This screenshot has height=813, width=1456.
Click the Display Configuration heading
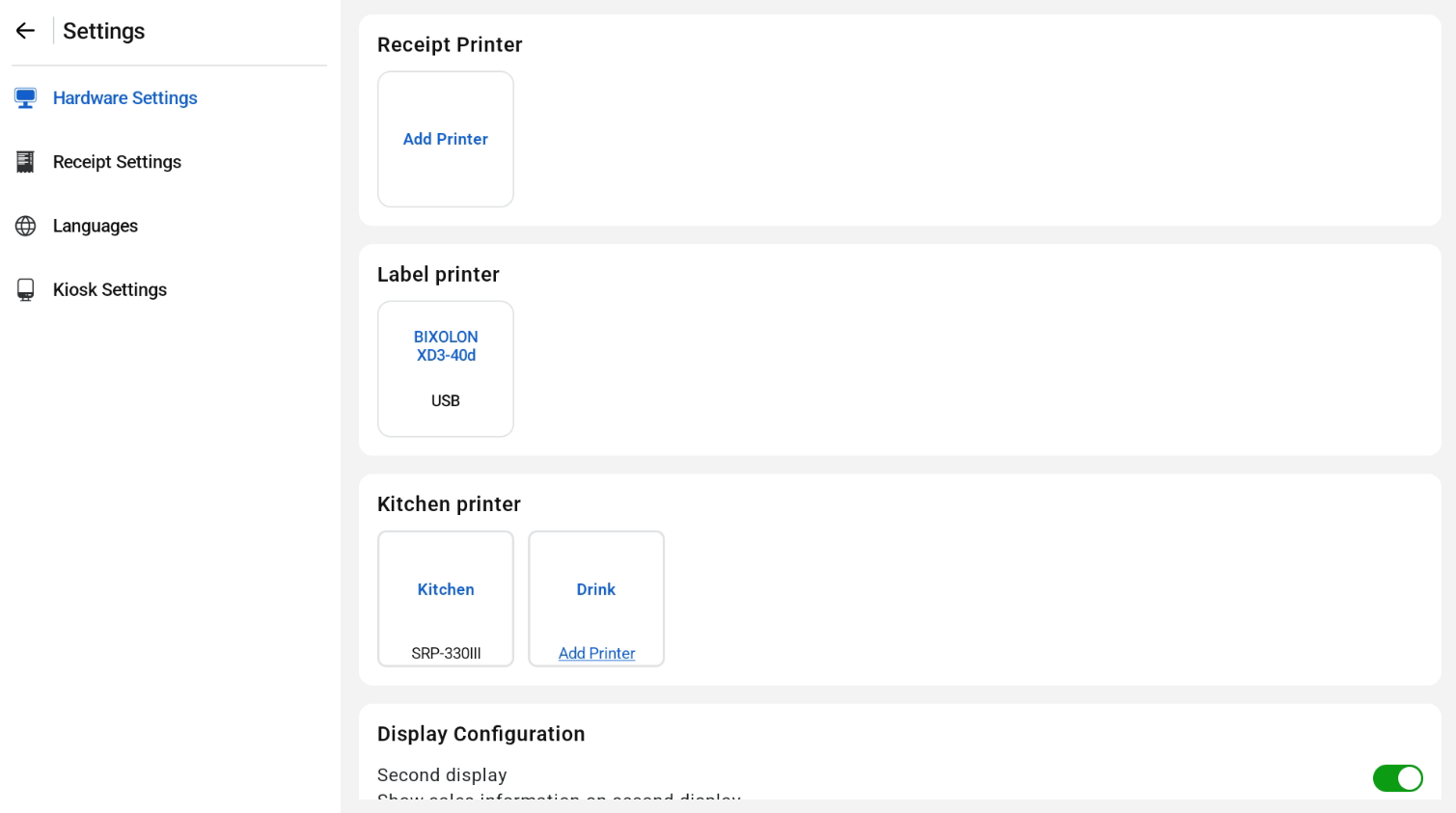click(x=481, y=734)
